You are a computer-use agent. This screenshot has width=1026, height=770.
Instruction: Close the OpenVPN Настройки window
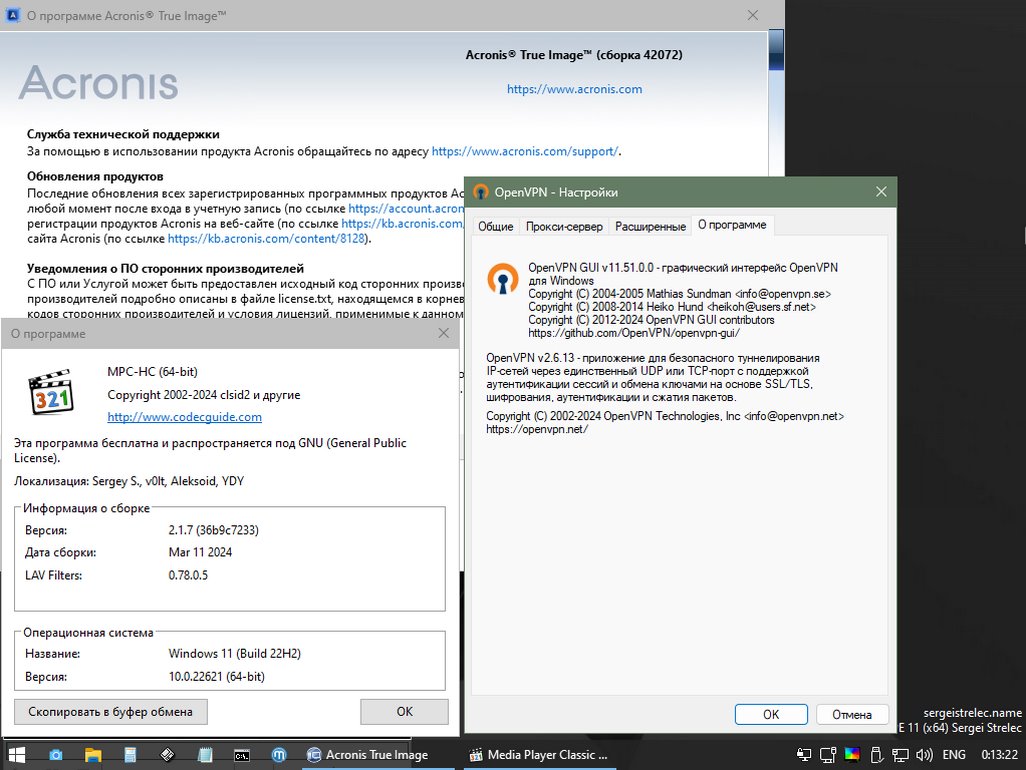coord(881,192)
